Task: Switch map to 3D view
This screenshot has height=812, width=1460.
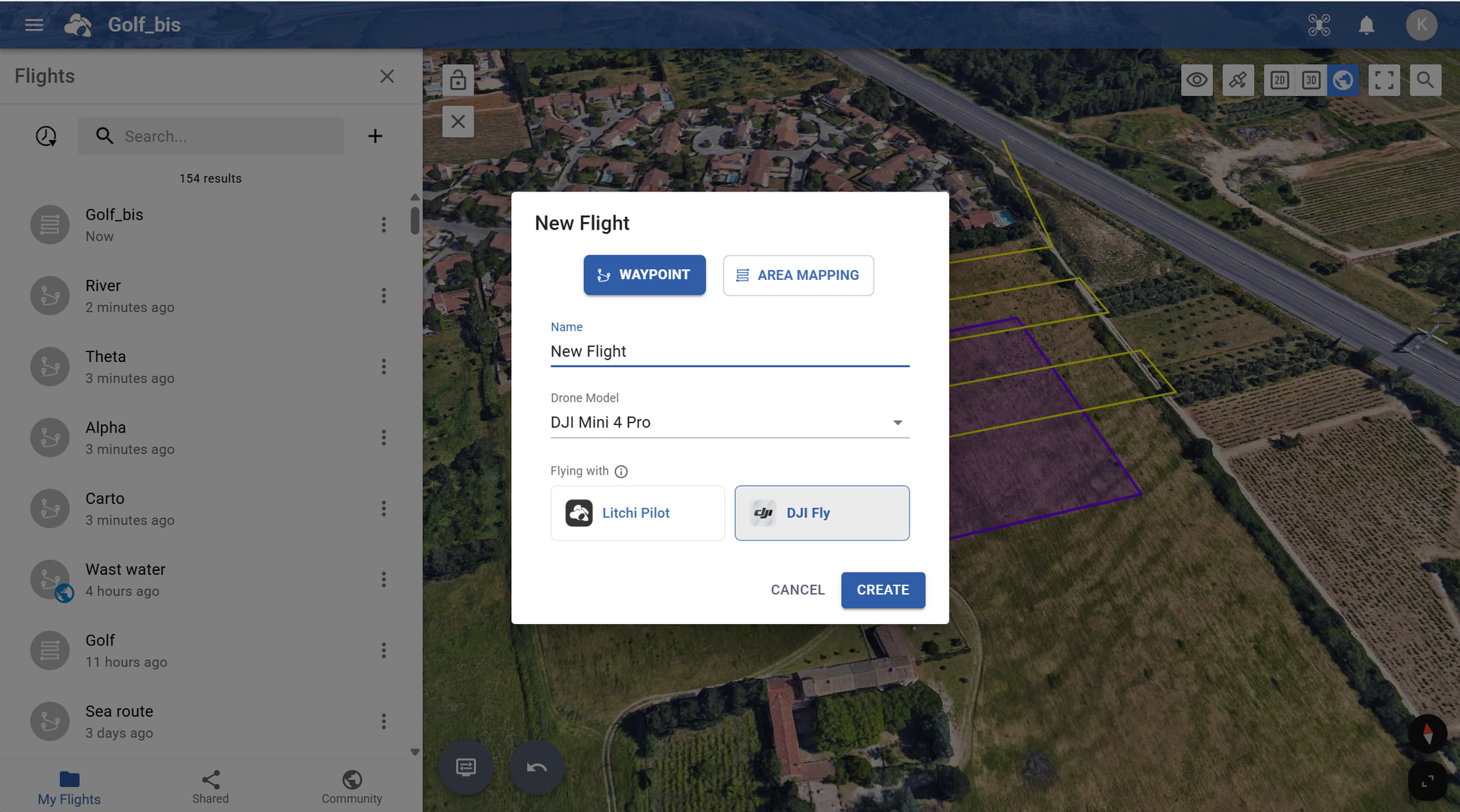Action: point(1311,80)
